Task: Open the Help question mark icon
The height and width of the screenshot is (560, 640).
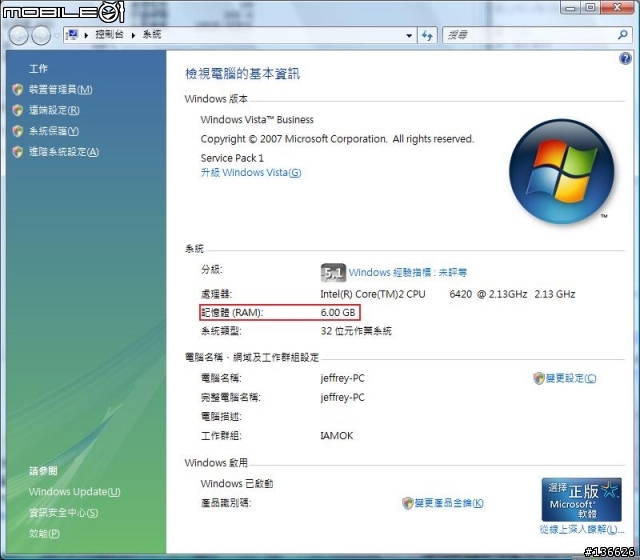Action: pos(625,59)
